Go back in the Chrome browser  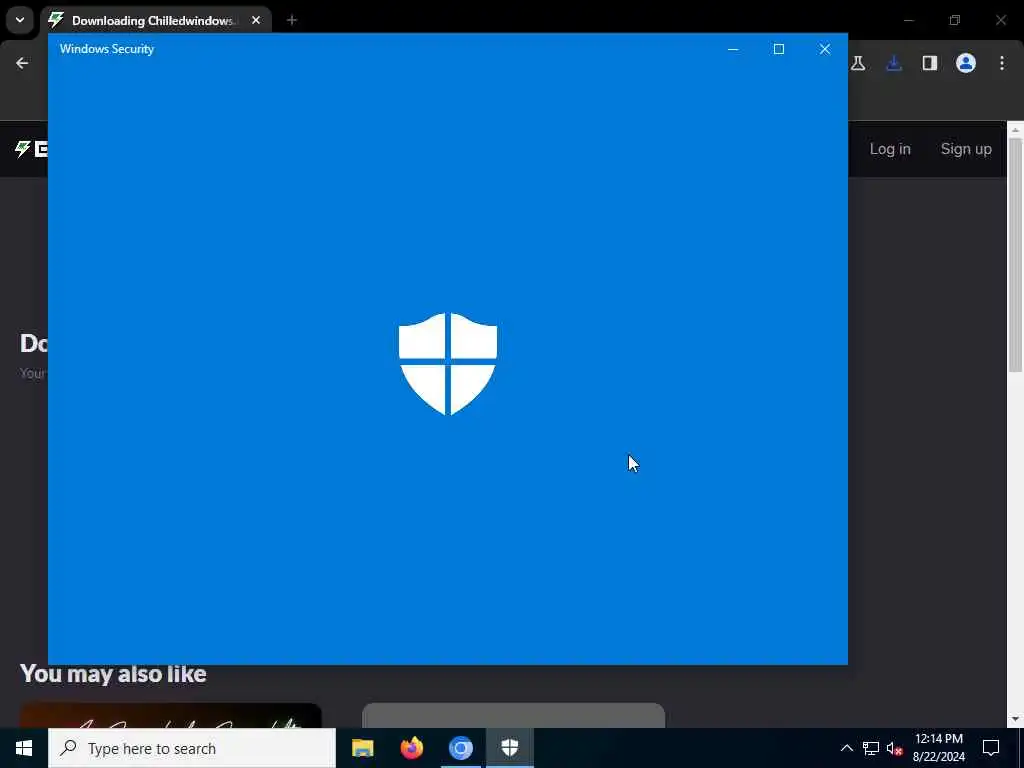[22, 63]
